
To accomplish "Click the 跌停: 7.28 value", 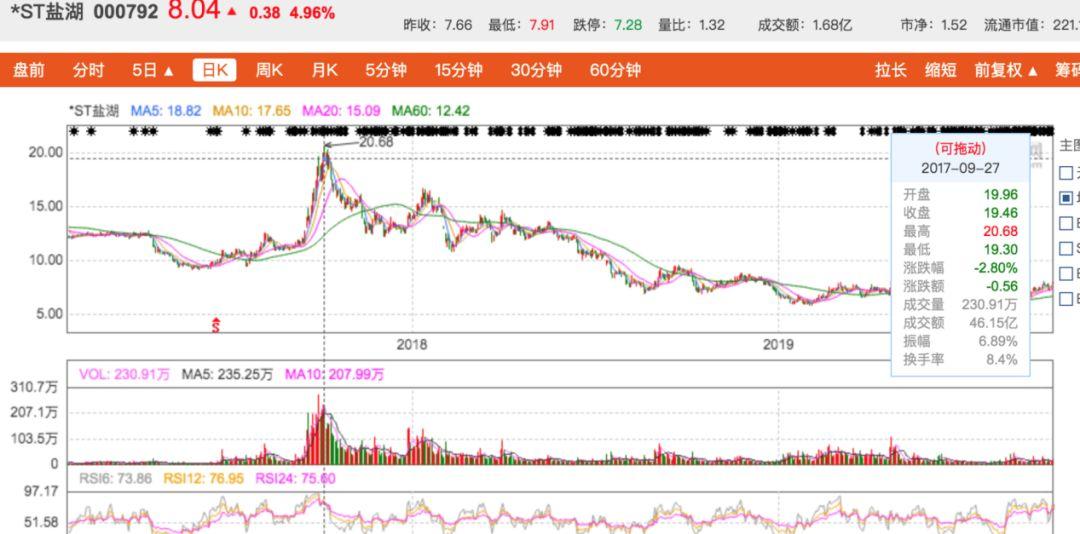I will tap(607, 25).
